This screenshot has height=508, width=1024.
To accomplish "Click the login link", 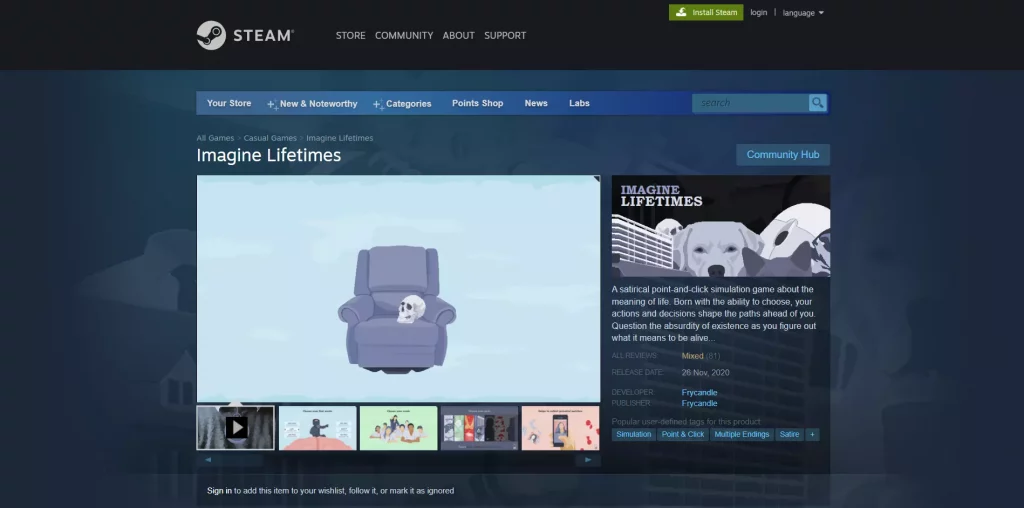I will tap(759, 12).
